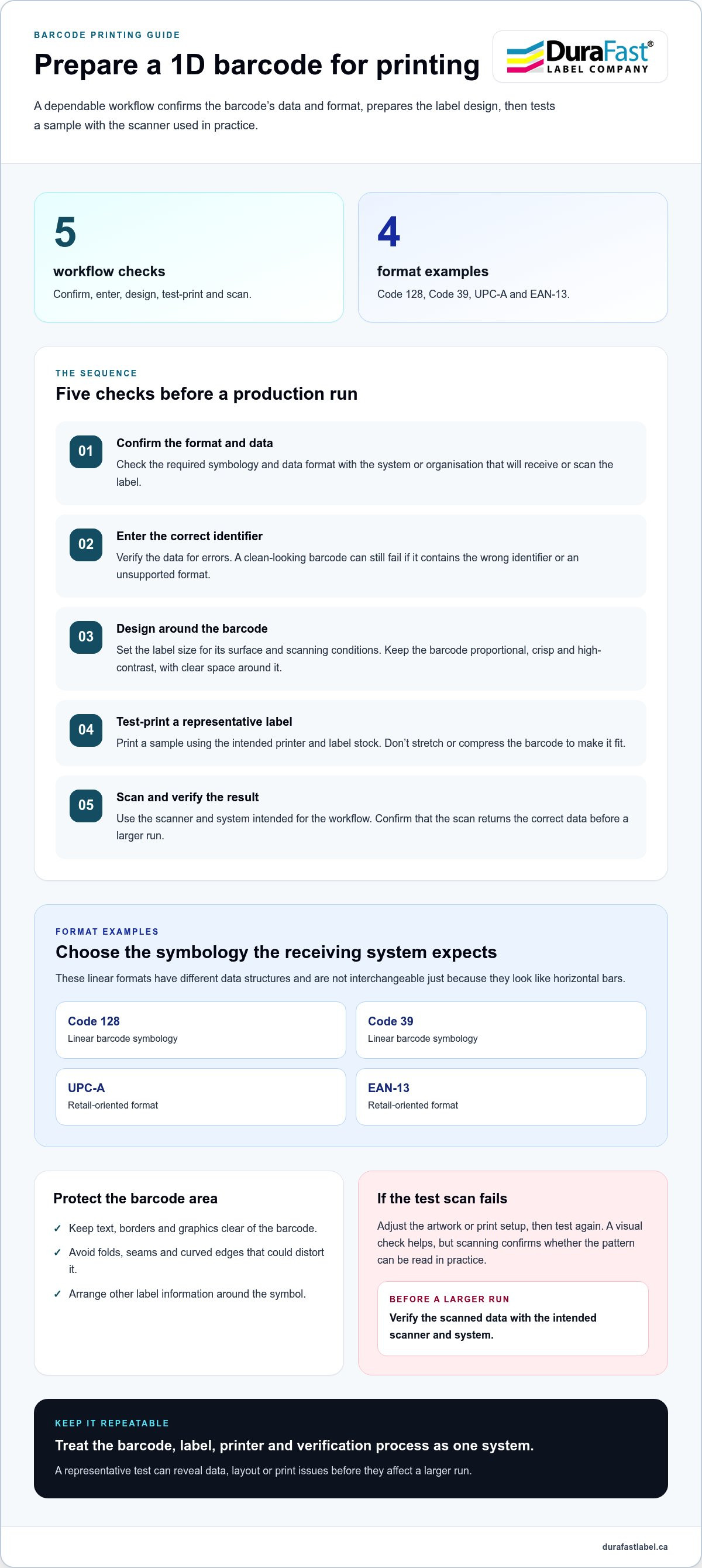This screenshot has height=1568, width=702.
Task: Select the EAN-13 retail format card
Action: pos(501,1097)
